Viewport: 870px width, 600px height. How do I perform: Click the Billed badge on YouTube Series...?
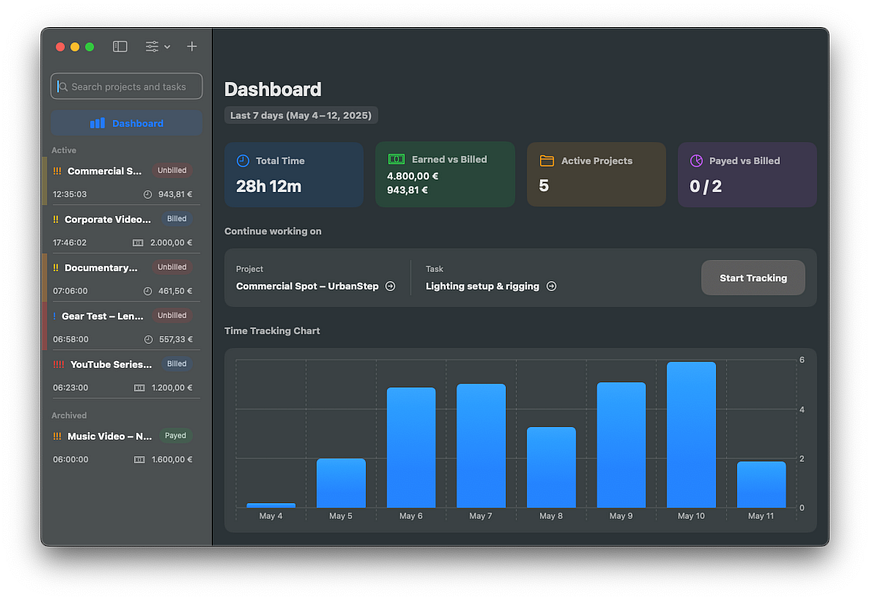tap(176, 364)
